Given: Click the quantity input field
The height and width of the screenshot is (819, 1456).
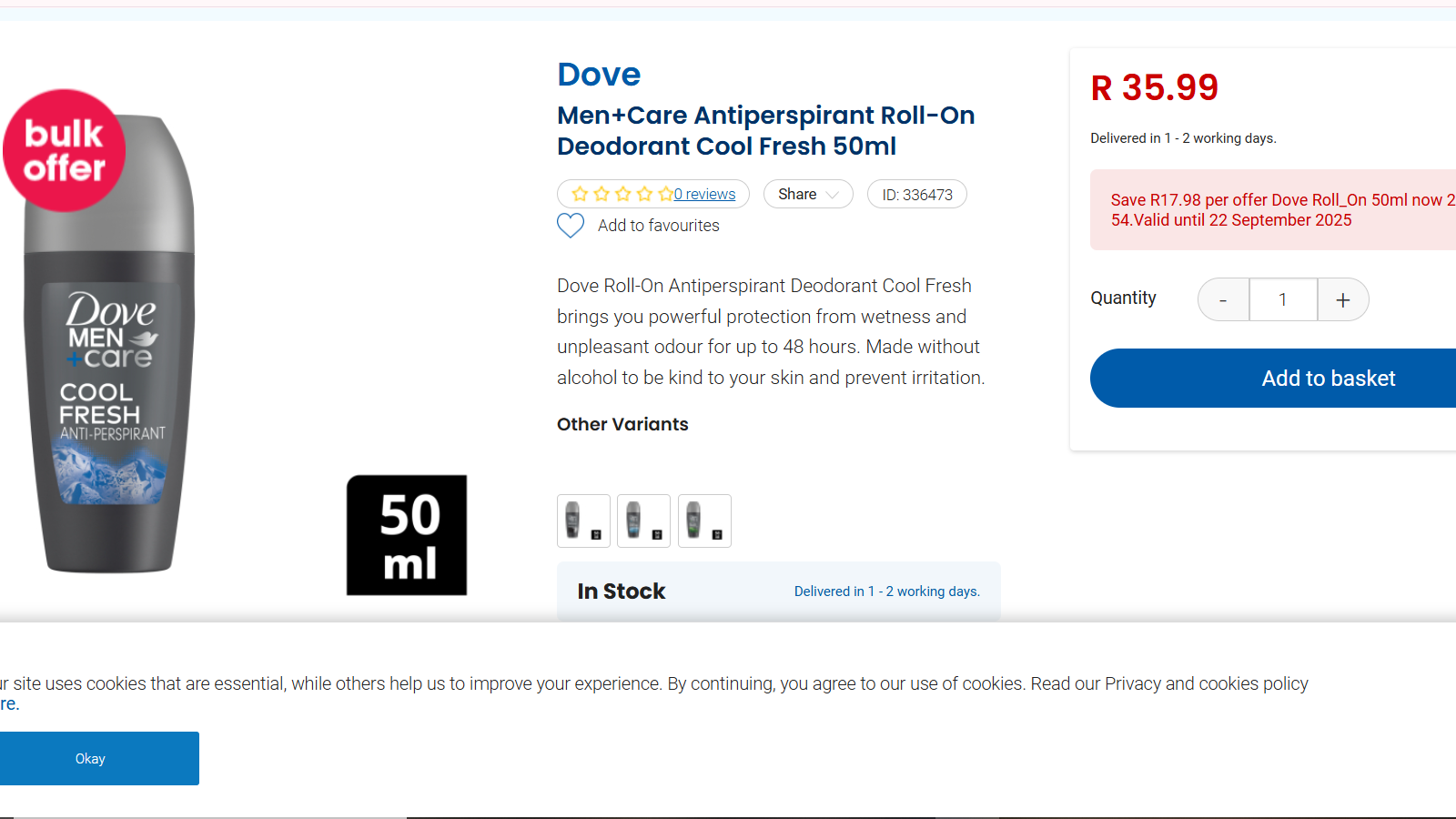Looking at the screenshot, I should pyautogui.click(x=1283, y=300).
